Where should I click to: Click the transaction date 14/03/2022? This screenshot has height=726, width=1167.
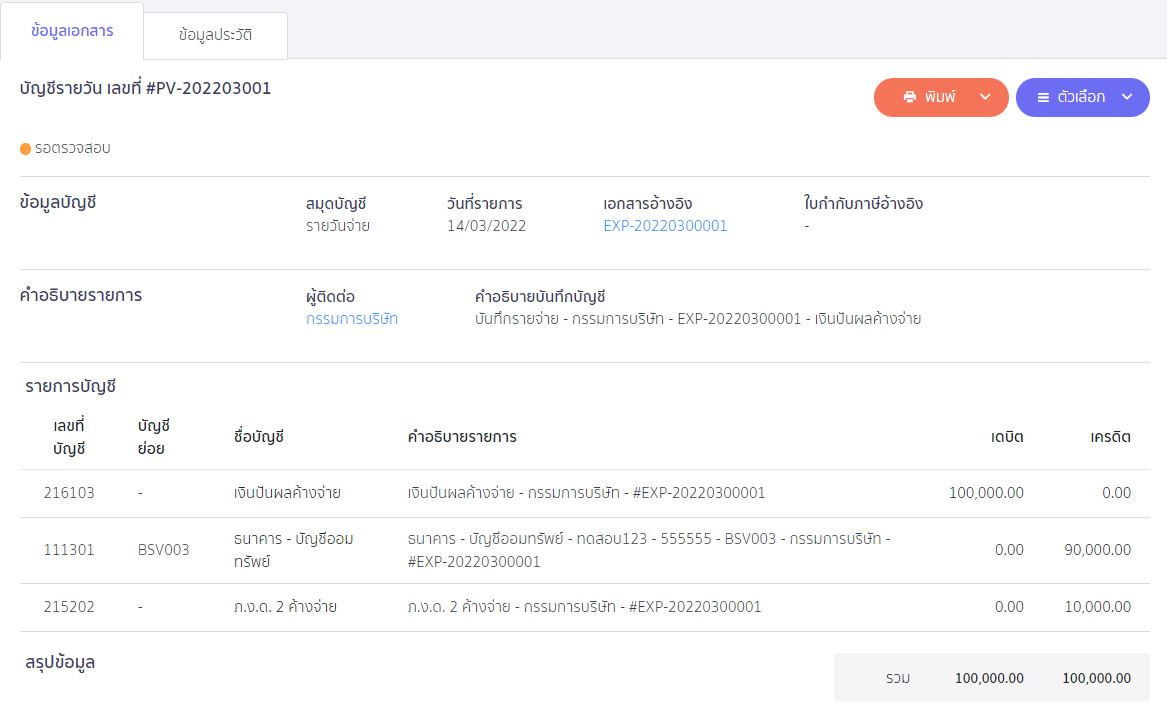pyautogui.click(x=487, y=226)
